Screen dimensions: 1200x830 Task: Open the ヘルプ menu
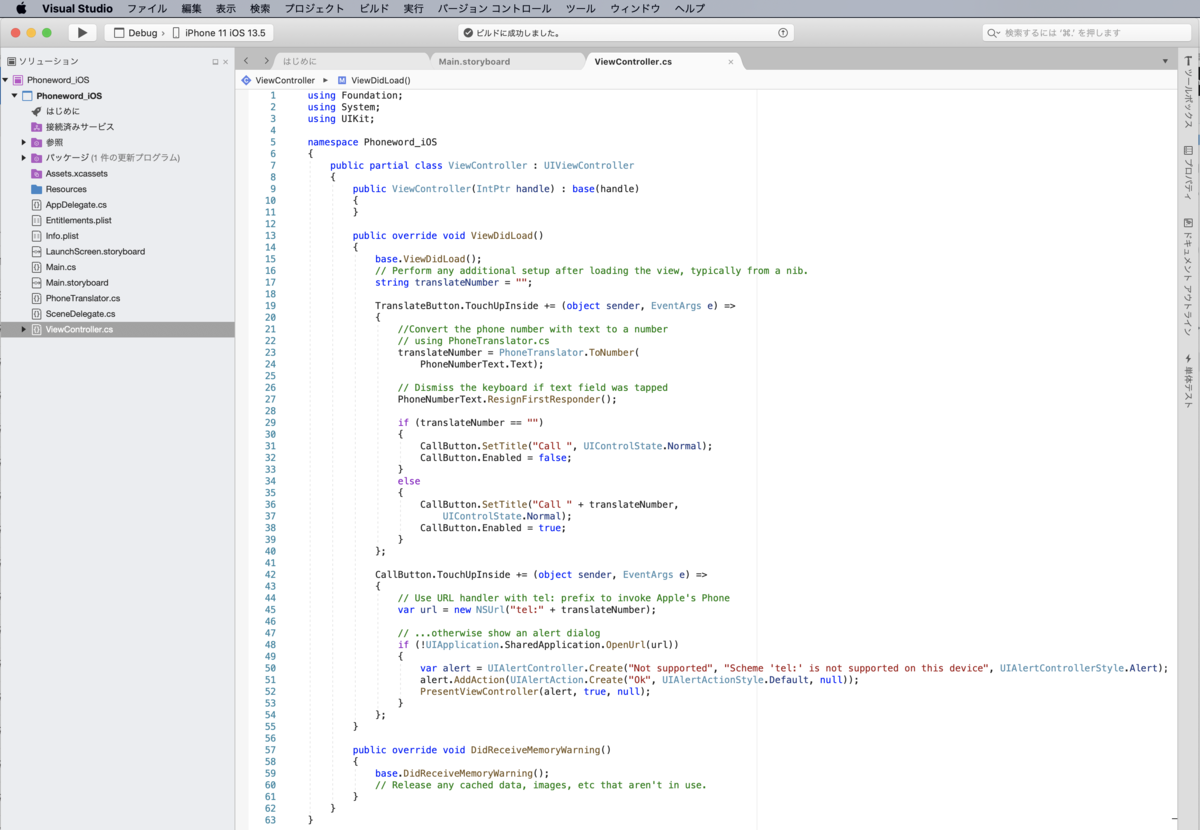coord(689,8)
